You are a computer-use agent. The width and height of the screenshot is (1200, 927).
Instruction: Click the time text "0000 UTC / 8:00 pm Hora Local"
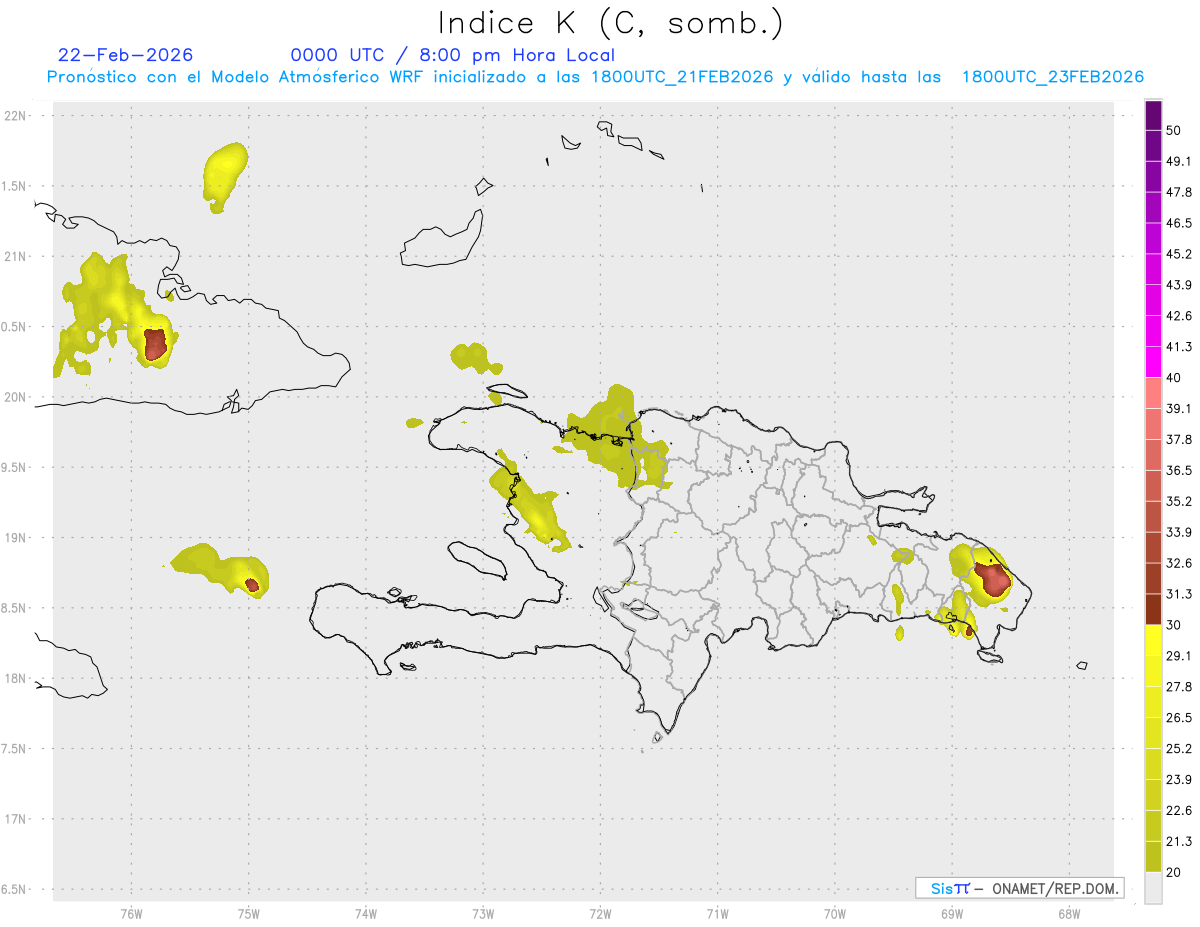(x=453, y=55)
